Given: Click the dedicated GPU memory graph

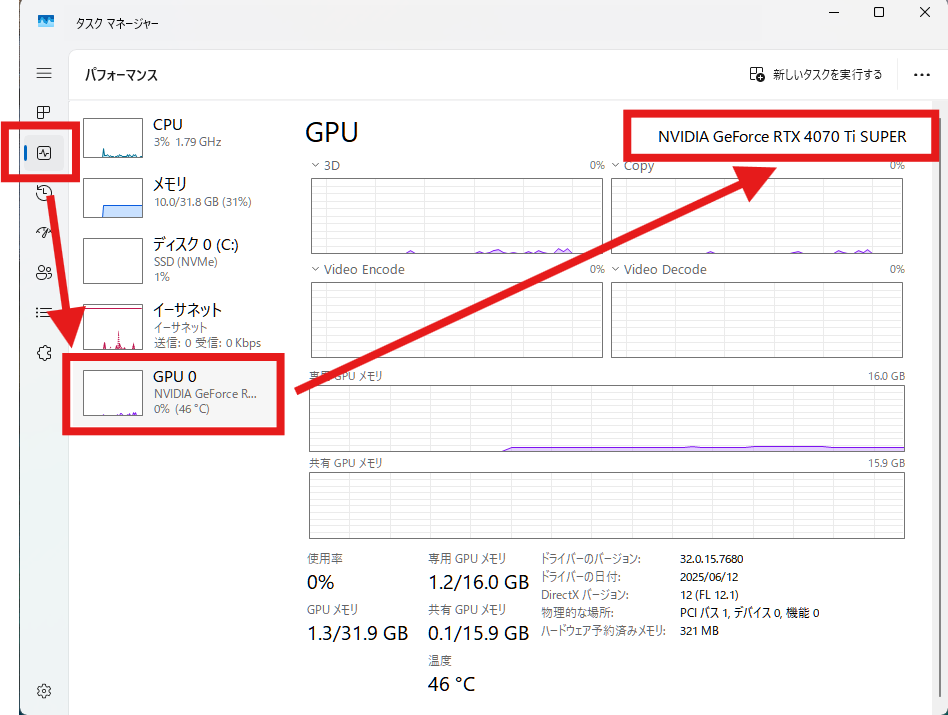Looking at the screenshot, I should (x=607, y=418).
